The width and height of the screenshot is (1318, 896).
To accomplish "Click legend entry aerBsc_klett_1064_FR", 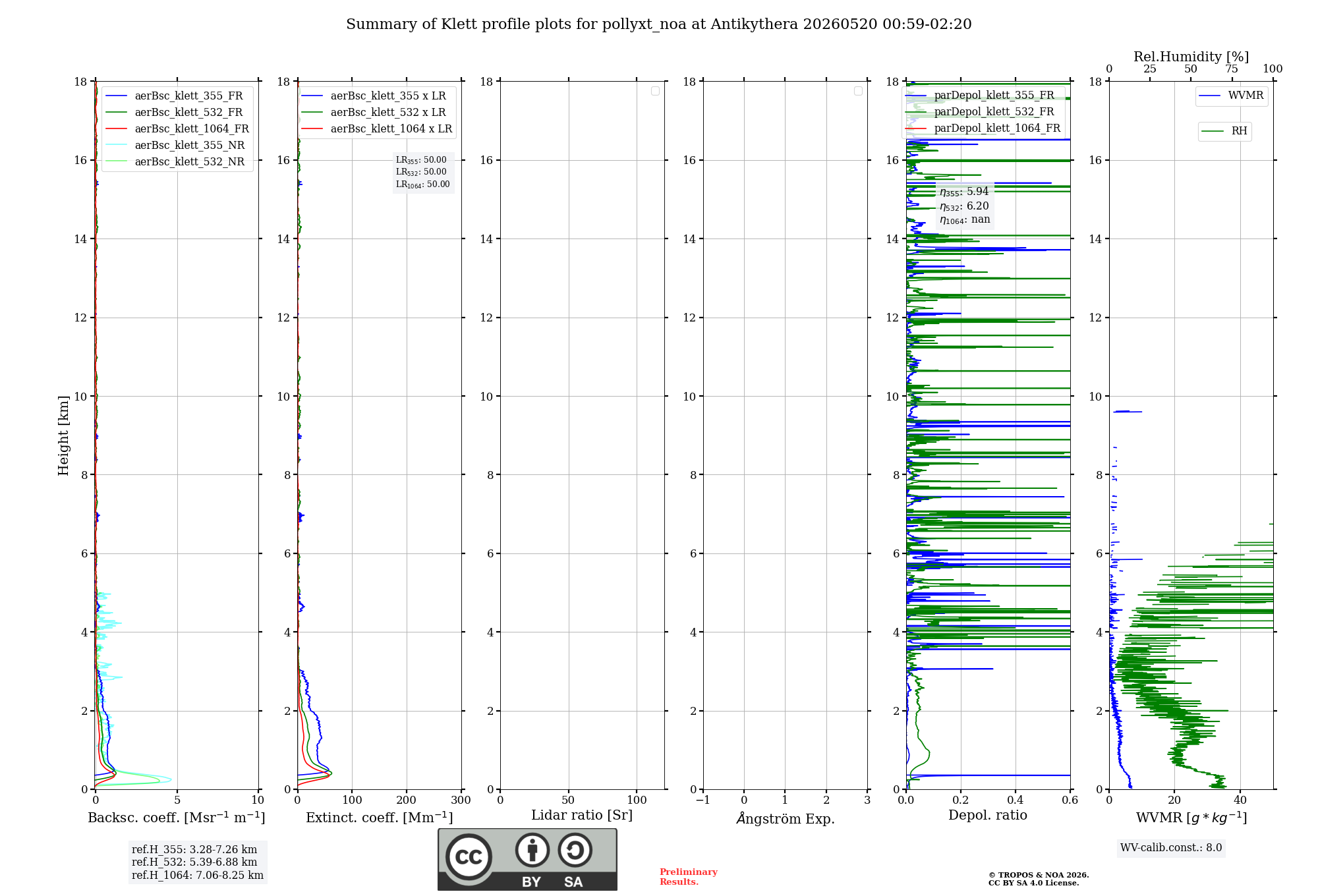I will [x=177, y=128].
